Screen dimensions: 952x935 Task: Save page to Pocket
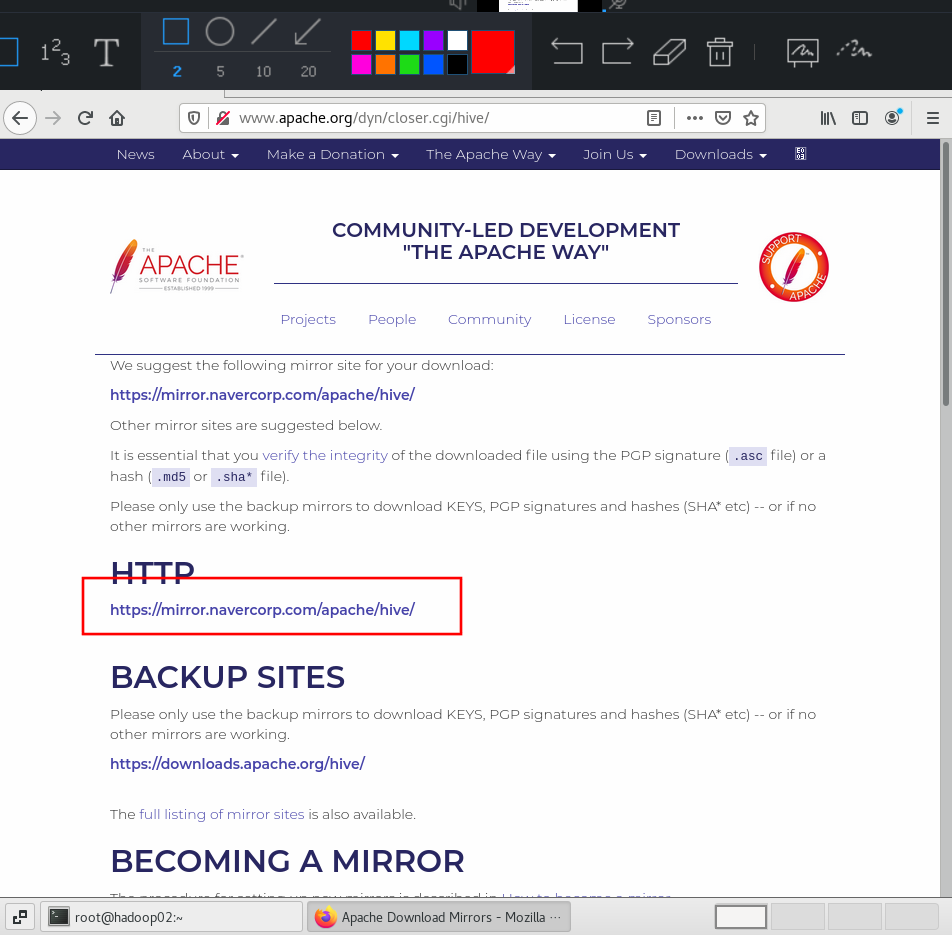[x=722, y=118]
